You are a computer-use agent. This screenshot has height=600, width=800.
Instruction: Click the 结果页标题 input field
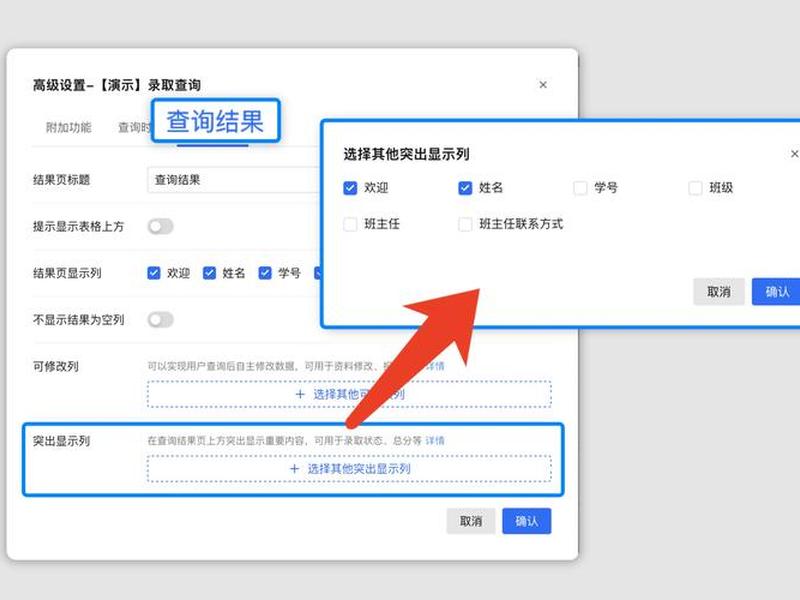tap(235, 180)
